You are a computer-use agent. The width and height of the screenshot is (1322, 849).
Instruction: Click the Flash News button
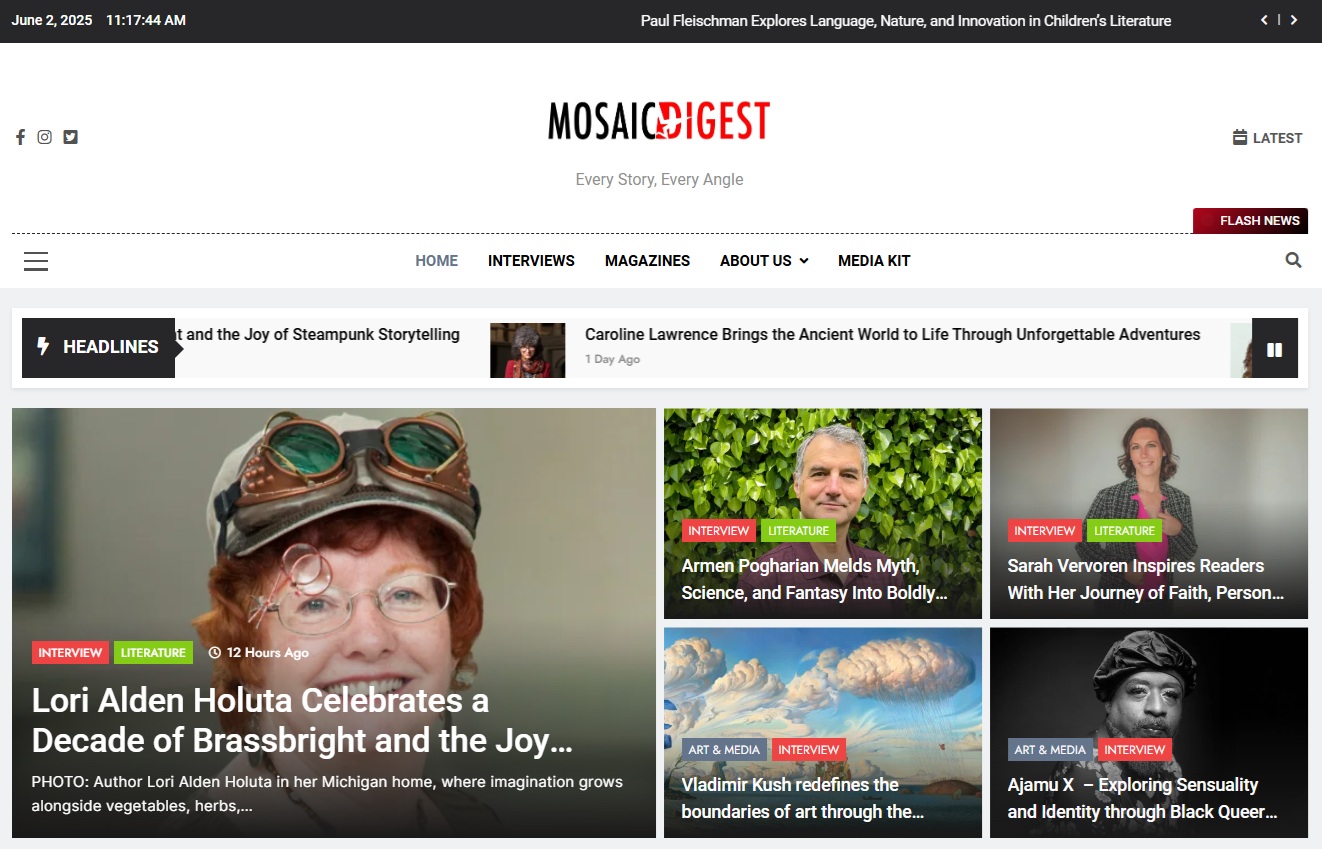click(1250, 221)
